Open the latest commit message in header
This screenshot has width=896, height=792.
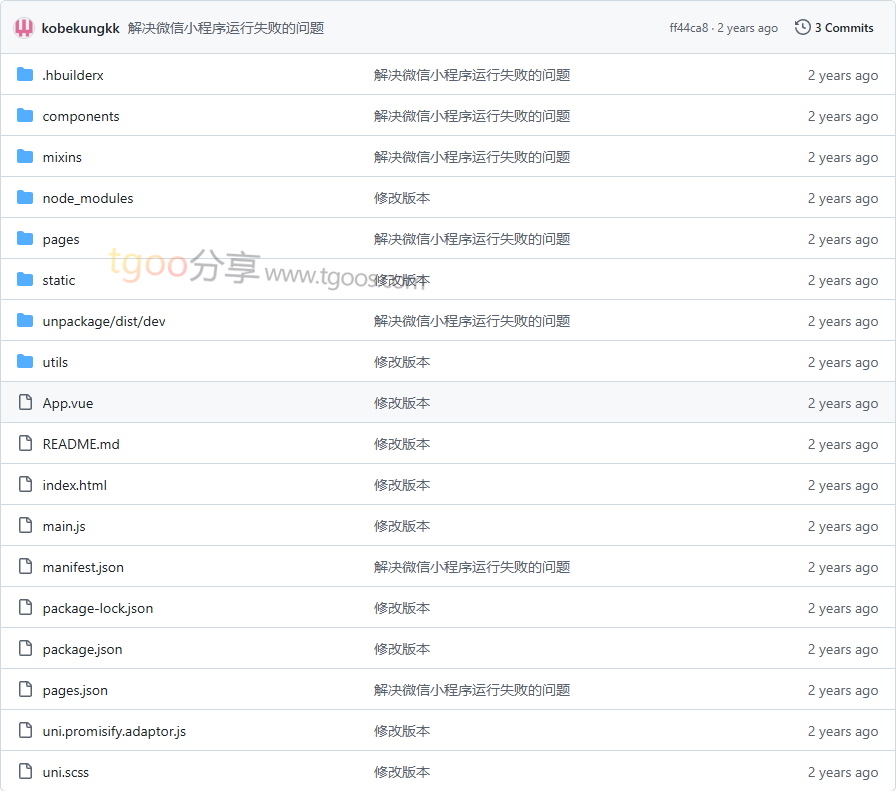coord(226,28)
